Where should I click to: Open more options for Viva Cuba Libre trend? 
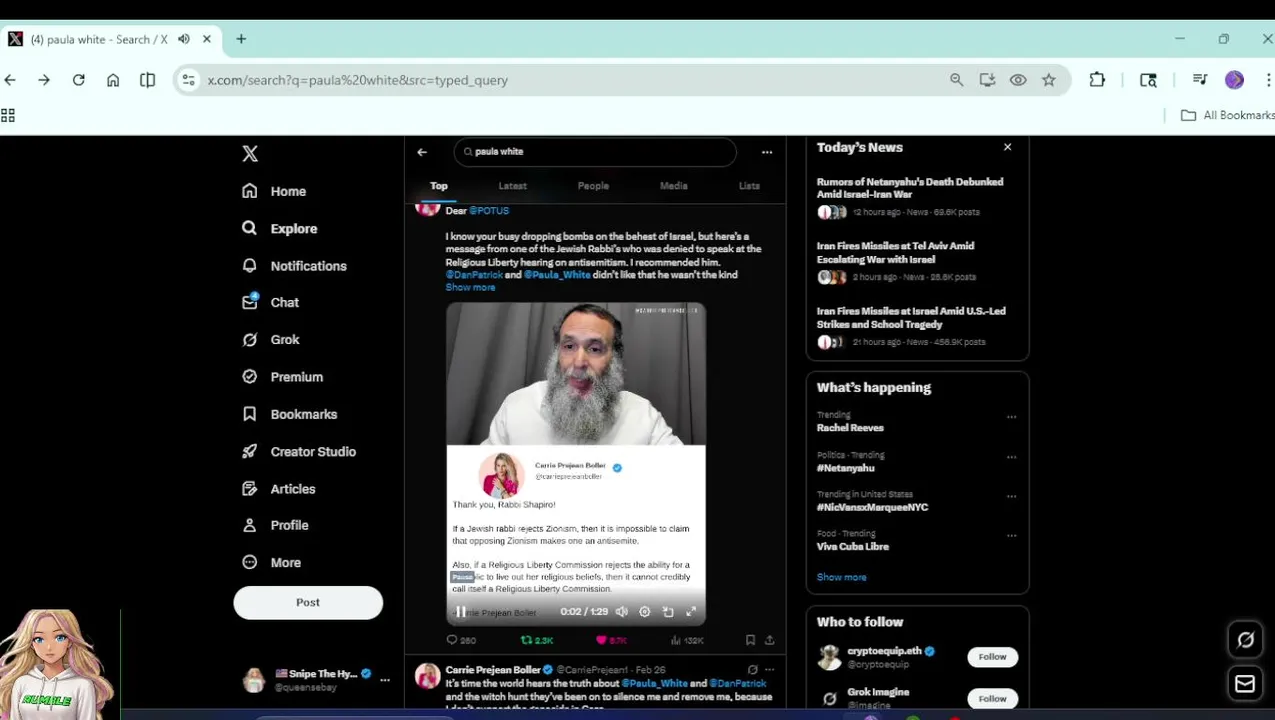(x=1011, y=536)
